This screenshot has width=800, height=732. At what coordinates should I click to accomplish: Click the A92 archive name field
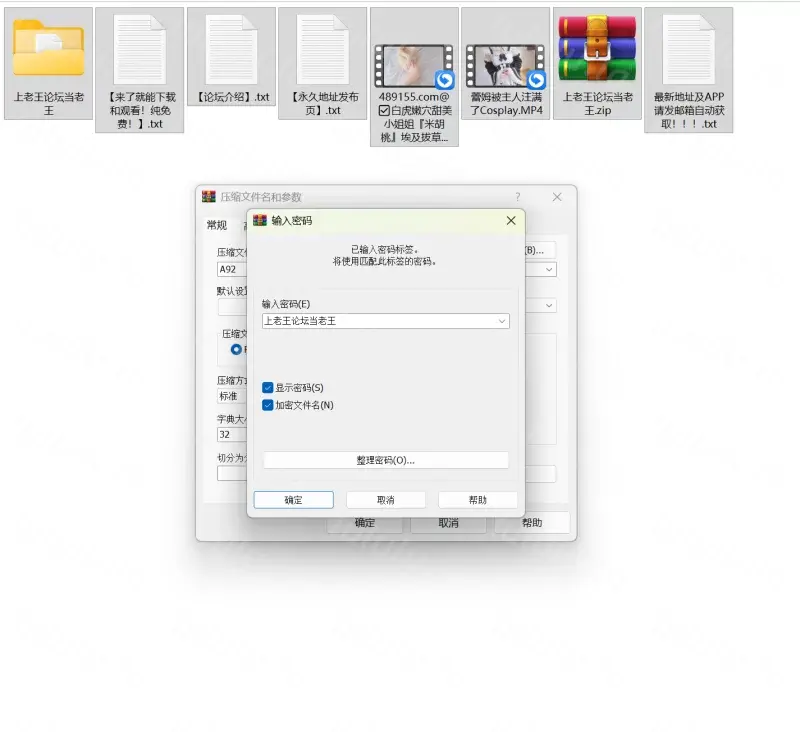tap(232, 269)
